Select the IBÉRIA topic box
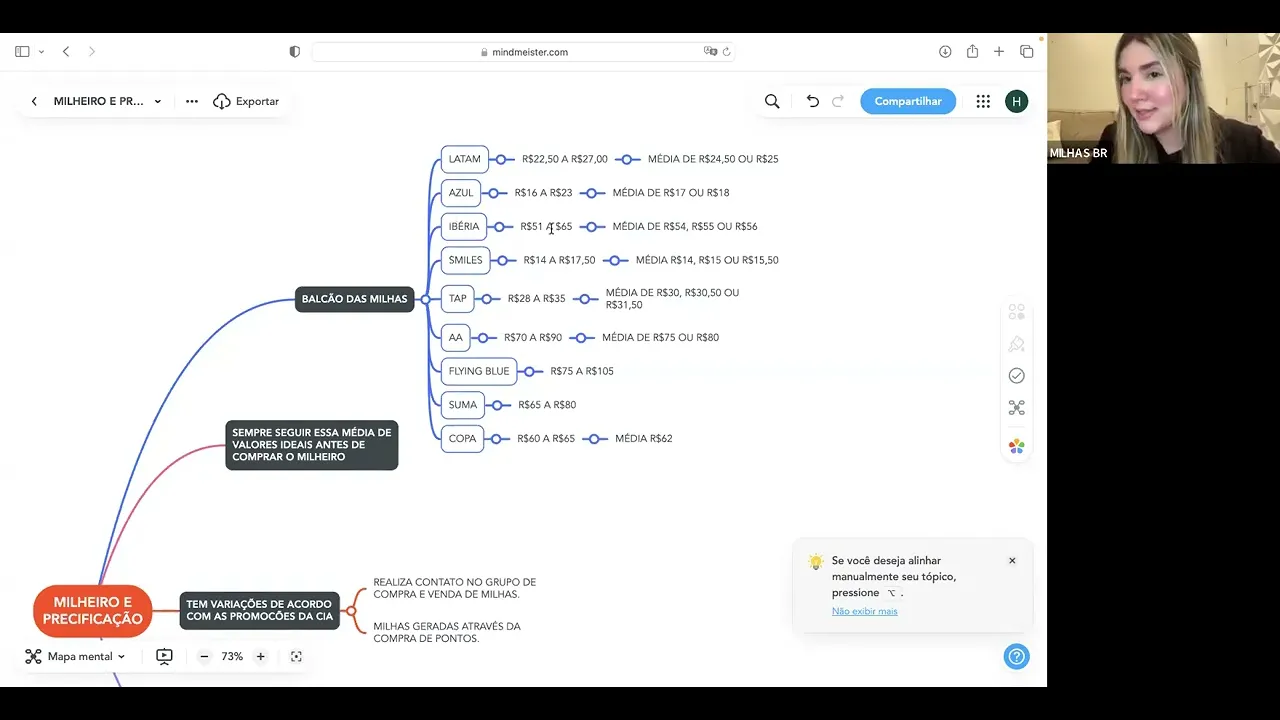The height and width of the screenshot is (720, 1280). coord(464,227)
